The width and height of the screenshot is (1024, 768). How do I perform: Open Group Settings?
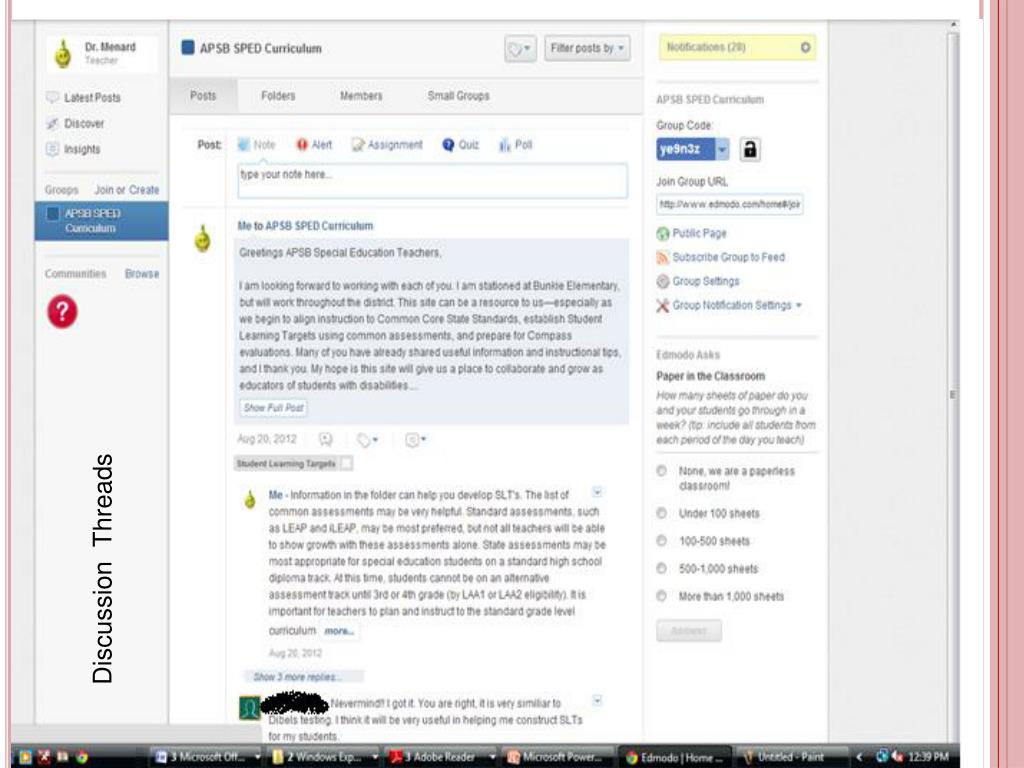pyautogui.click(x=705, y=281)
